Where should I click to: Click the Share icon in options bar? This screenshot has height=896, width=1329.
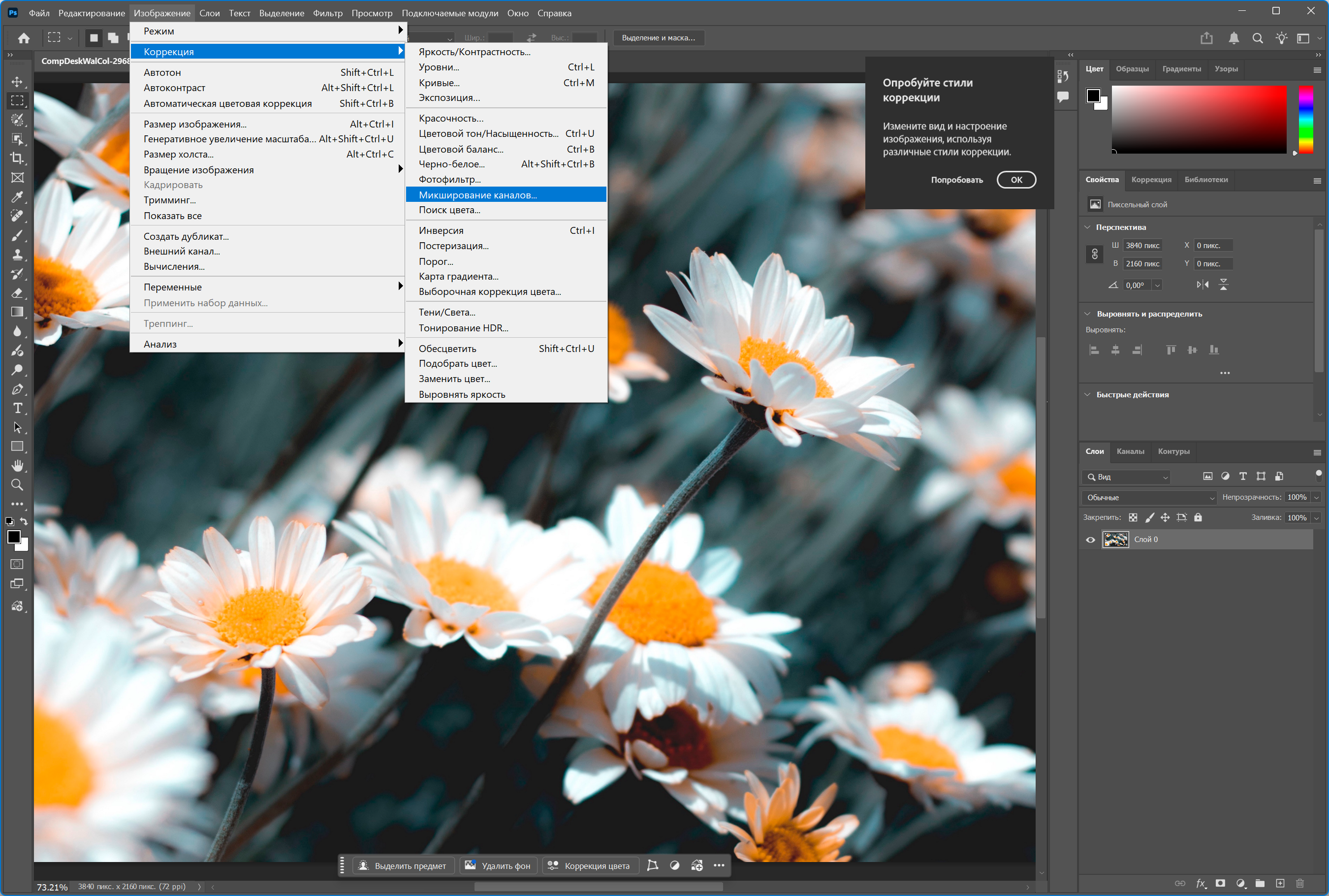pyautogui.click(x=1206, y=38)
